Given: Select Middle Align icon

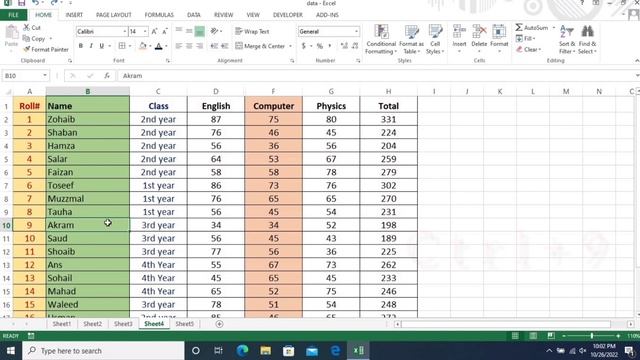Looking at the screenshot, I should 189,31.
